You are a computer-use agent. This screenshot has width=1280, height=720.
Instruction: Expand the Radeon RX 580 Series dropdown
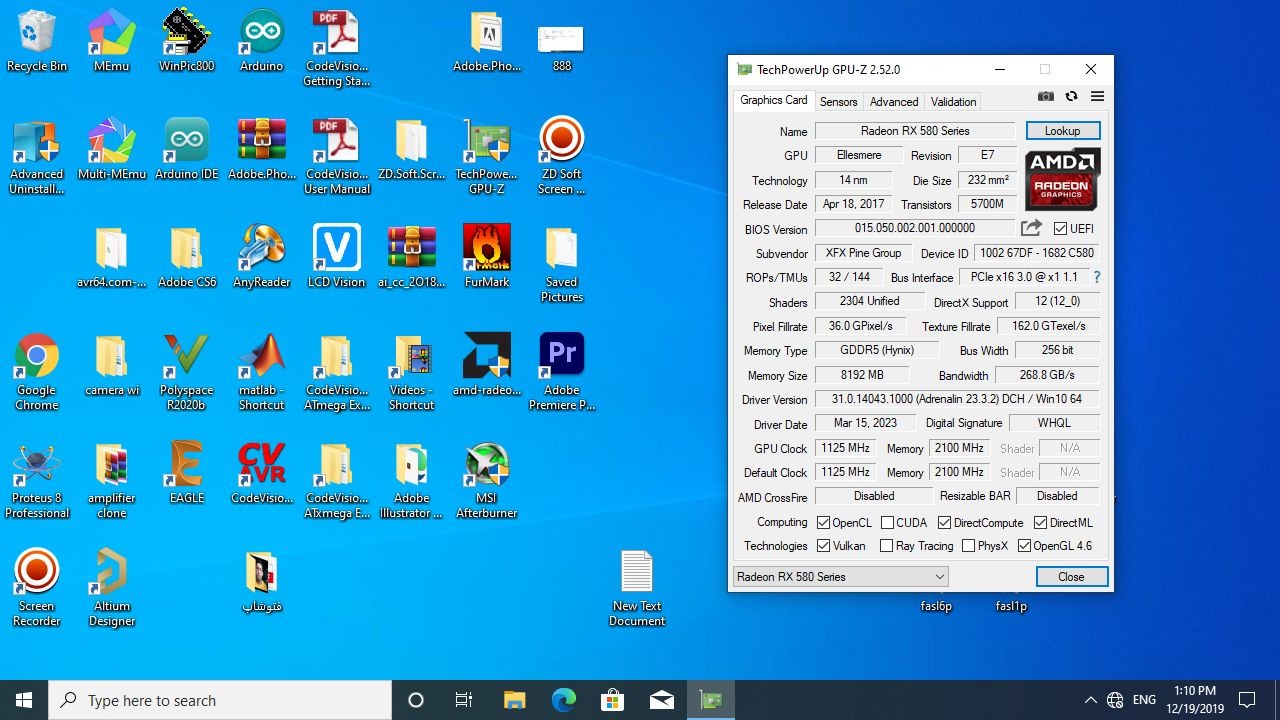point(840,577)
